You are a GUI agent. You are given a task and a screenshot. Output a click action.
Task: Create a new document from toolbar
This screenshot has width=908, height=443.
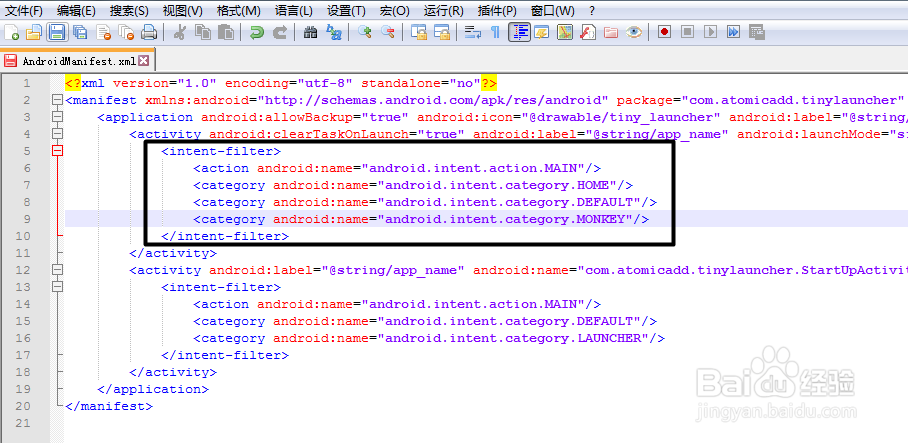pos(12,32)
